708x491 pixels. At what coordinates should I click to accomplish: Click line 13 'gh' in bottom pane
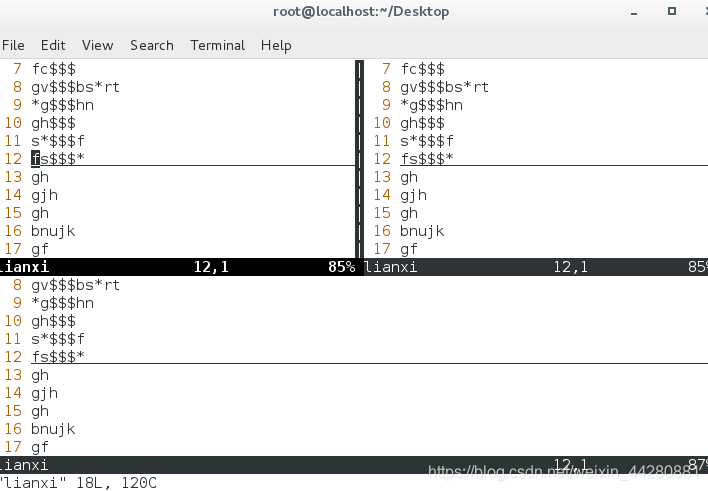click(40, 375)
